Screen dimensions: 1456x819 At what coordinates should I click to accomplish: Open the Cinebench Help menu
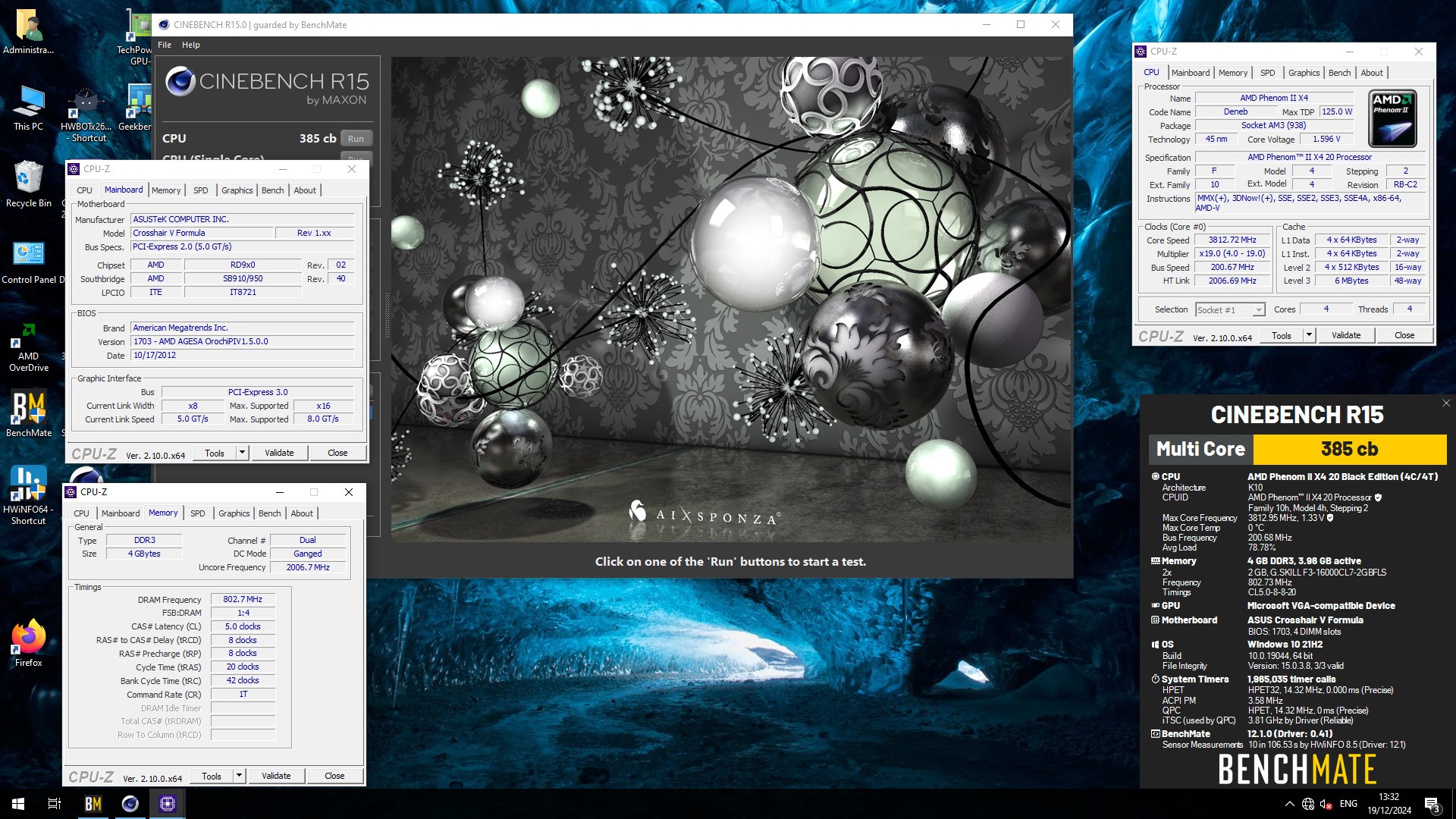191,45
